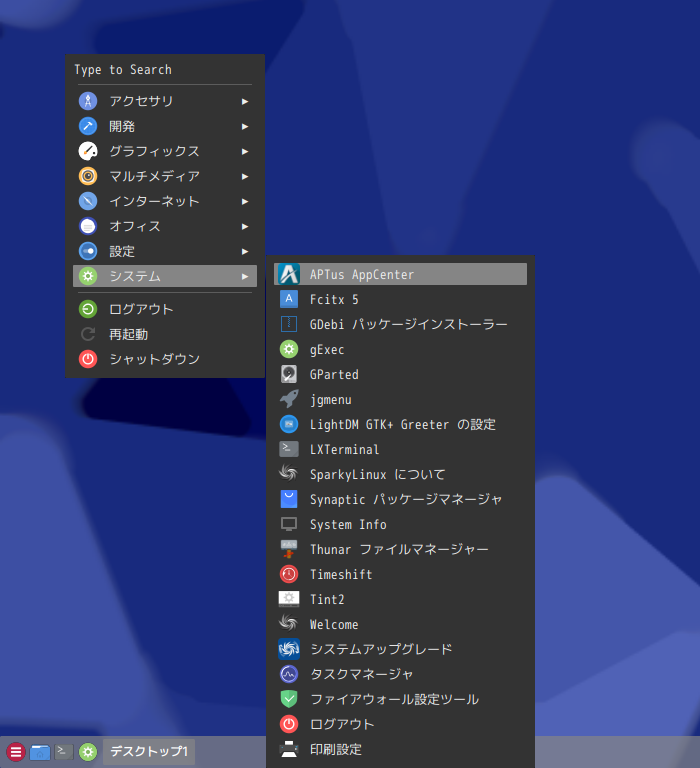
Task: Expand the オフィス submenu arrow
Action: pos(245,226)
